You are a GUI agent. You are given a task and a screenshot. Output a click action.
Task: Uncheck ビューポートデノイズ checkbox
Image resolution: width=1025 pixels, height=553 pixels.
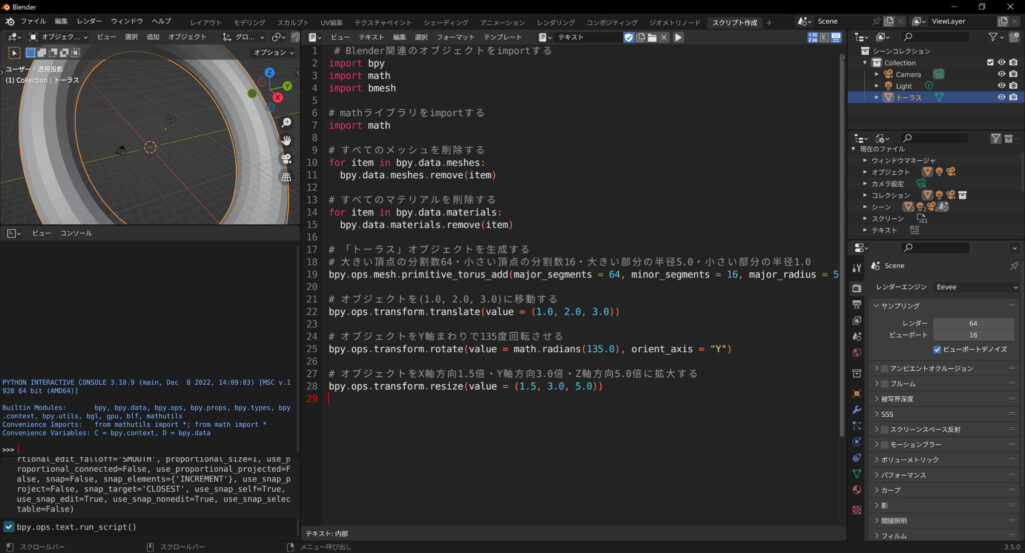tap(937, 350)
